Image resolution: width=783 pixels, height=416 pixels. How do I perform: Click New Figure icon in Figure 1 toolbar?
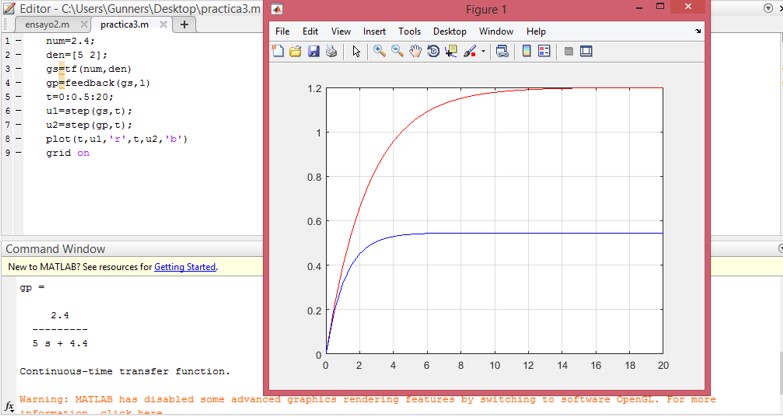click(278, 51)
